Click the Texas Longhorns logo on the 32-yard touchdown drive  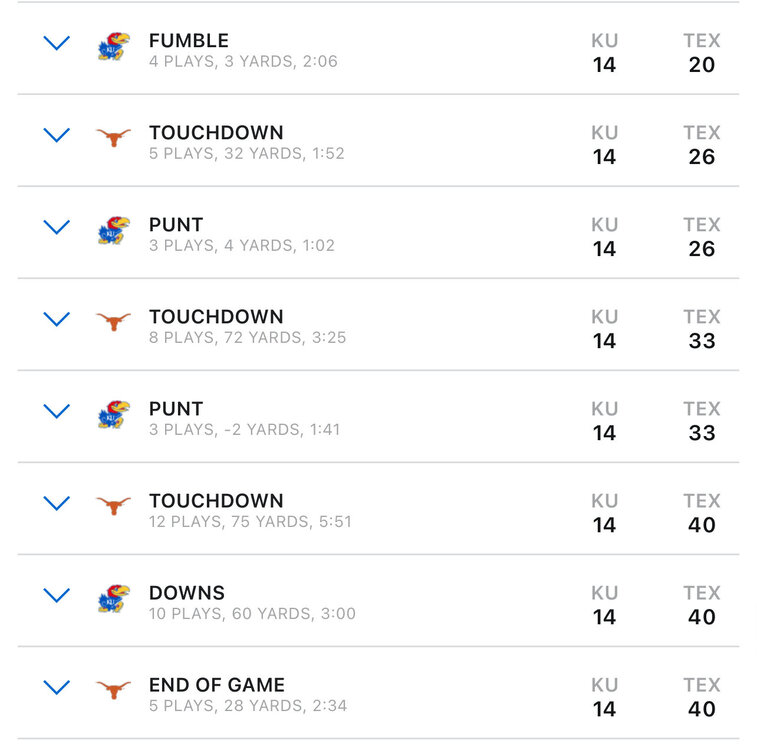113,138
